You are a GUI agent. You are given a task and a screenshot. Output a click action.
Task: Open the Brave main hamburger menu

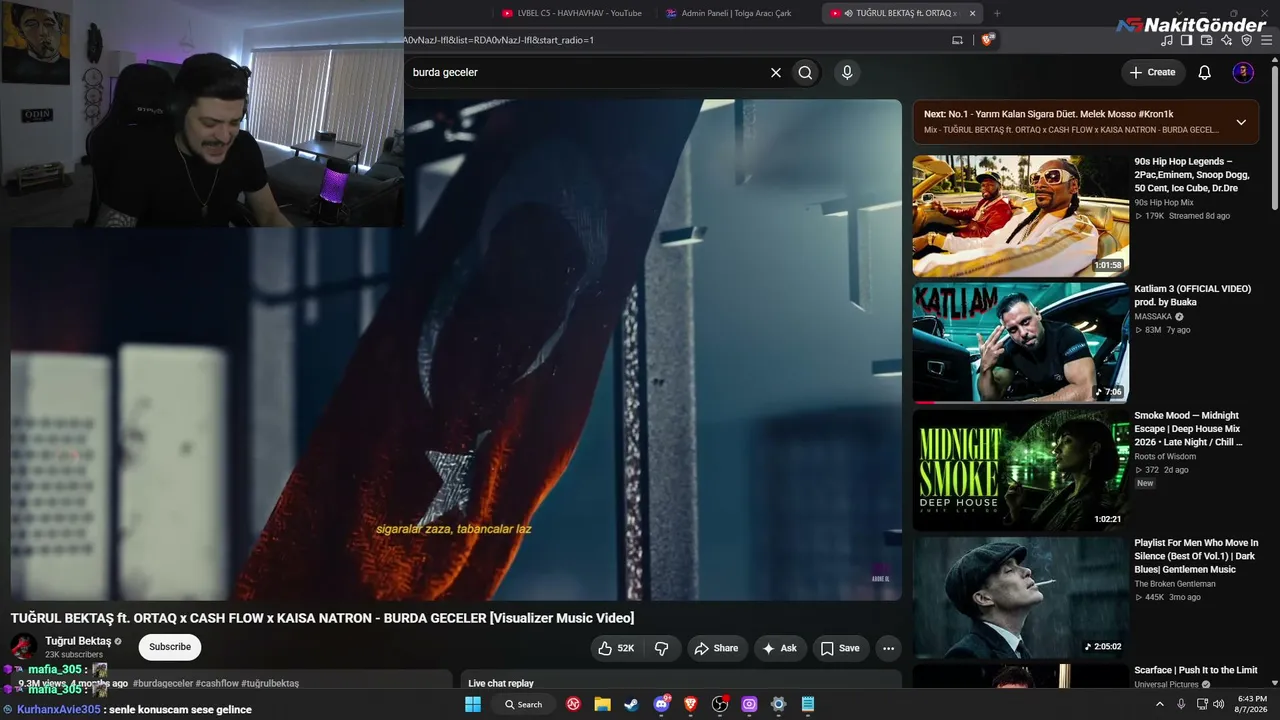(1266, 40)
